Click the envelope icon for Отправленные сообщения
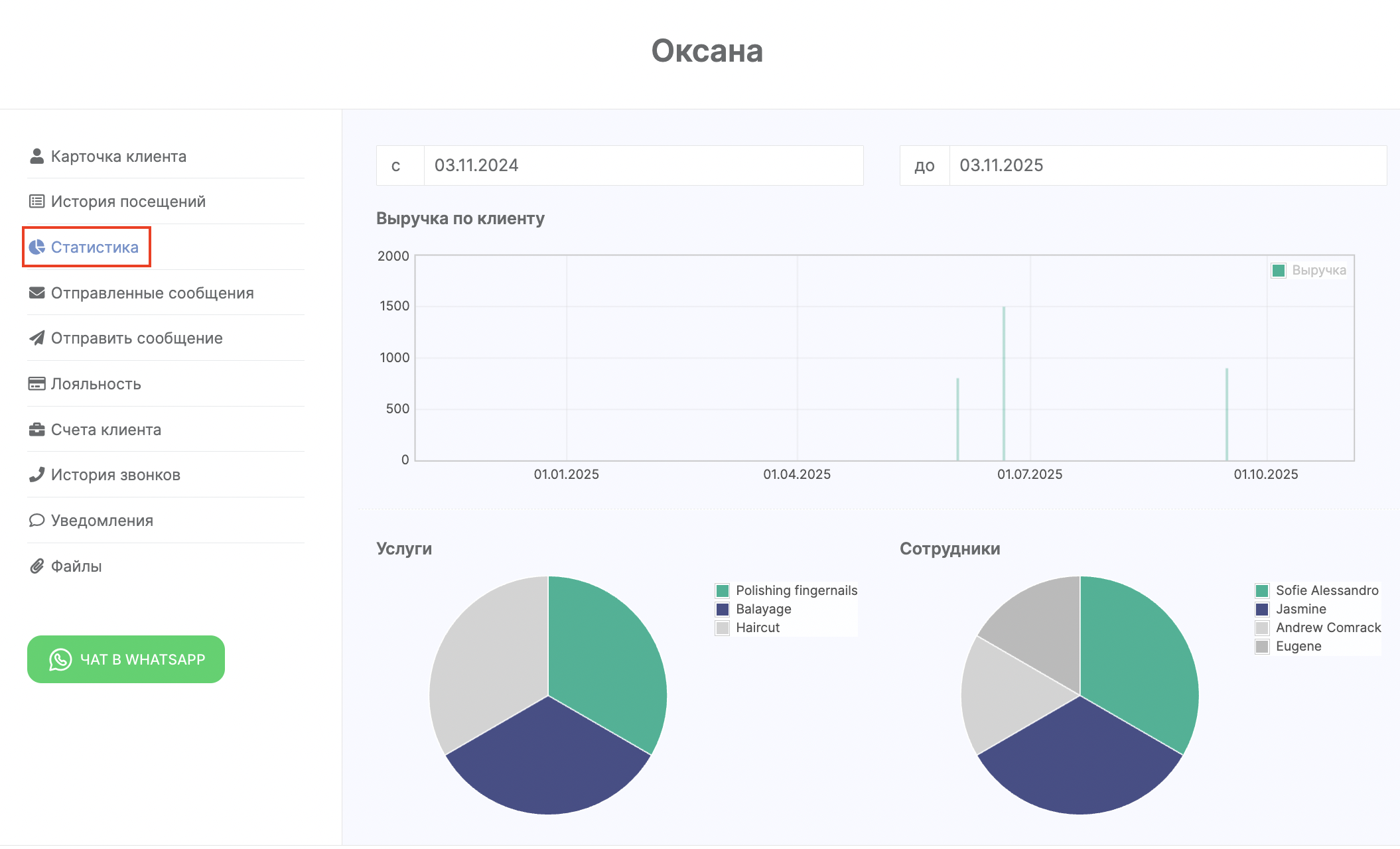Screen dimensions: 1400x849 tap(36, 293)
